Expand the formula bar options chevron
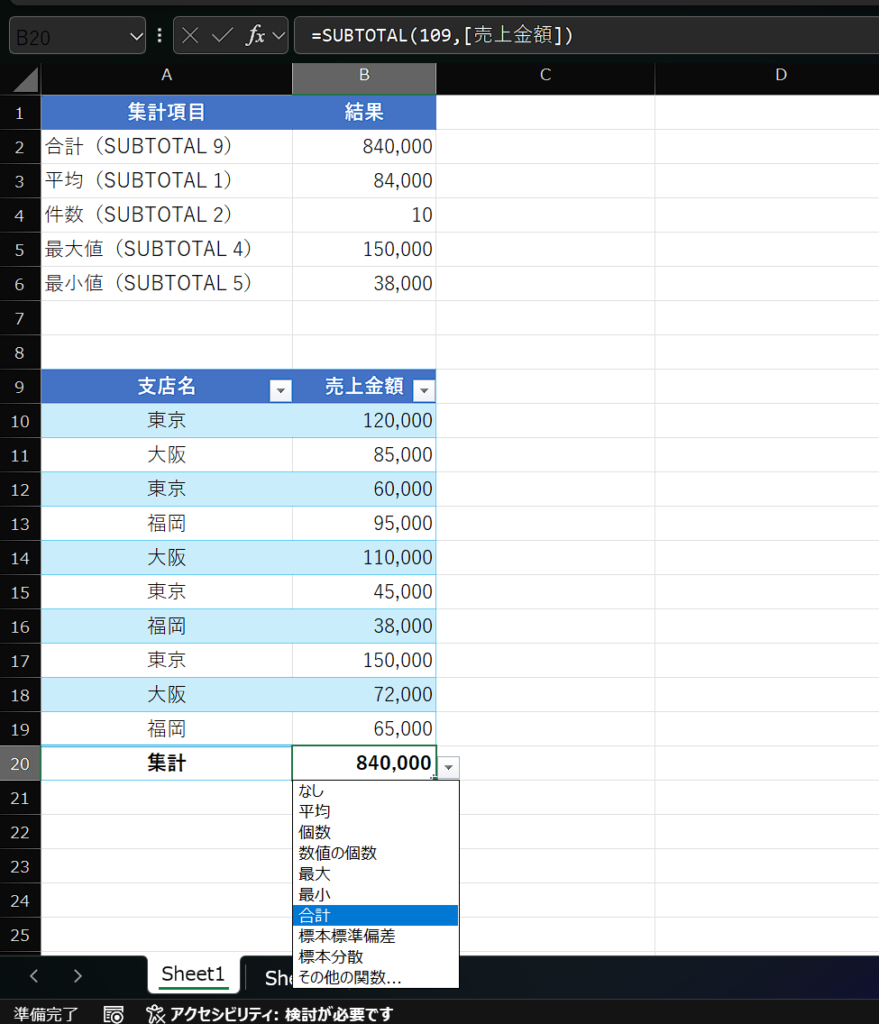The image size is (879, 1024). click(x=279, y=36)
